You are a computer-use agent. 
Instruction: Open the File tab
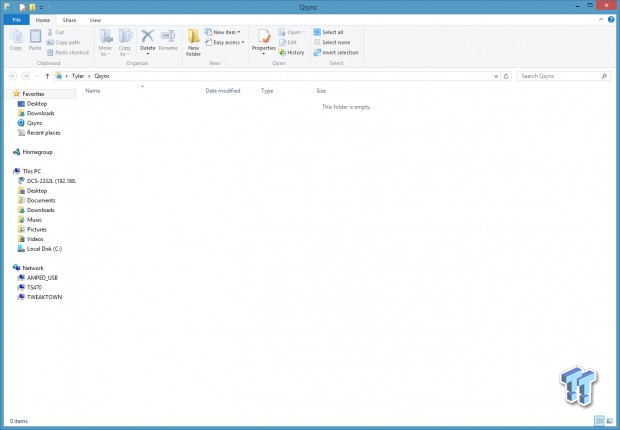[x=17, y=20]
